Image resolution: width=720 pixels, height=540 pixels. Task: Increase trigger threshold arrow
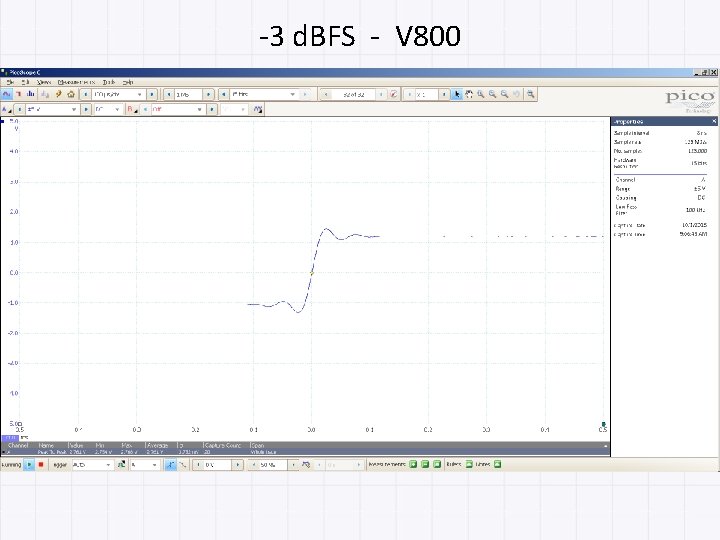tap(238, 465)
